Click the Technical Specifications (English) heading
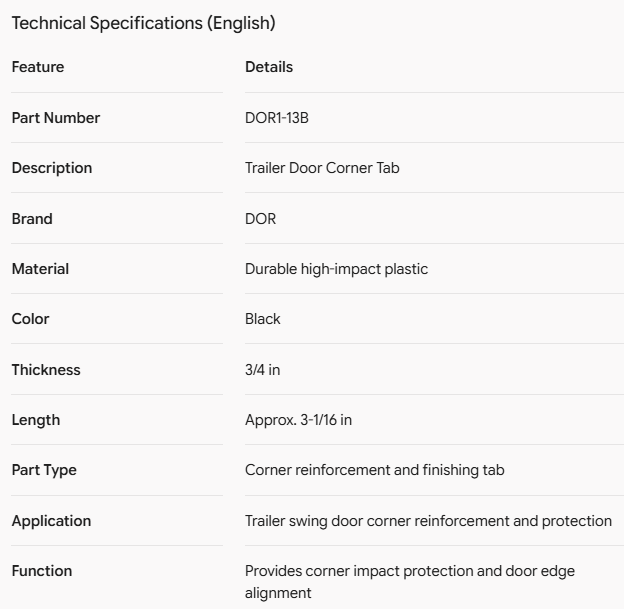The image size is (624, 609). coord(143,23)
